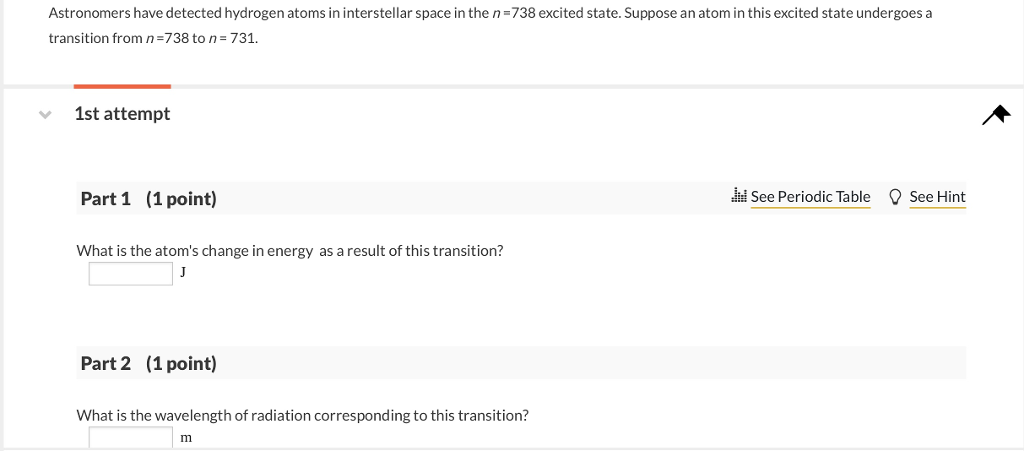Open the See Periodic Table link
Screen dimensions: 1024x451
pyautogui.click(x=810, y=197)
